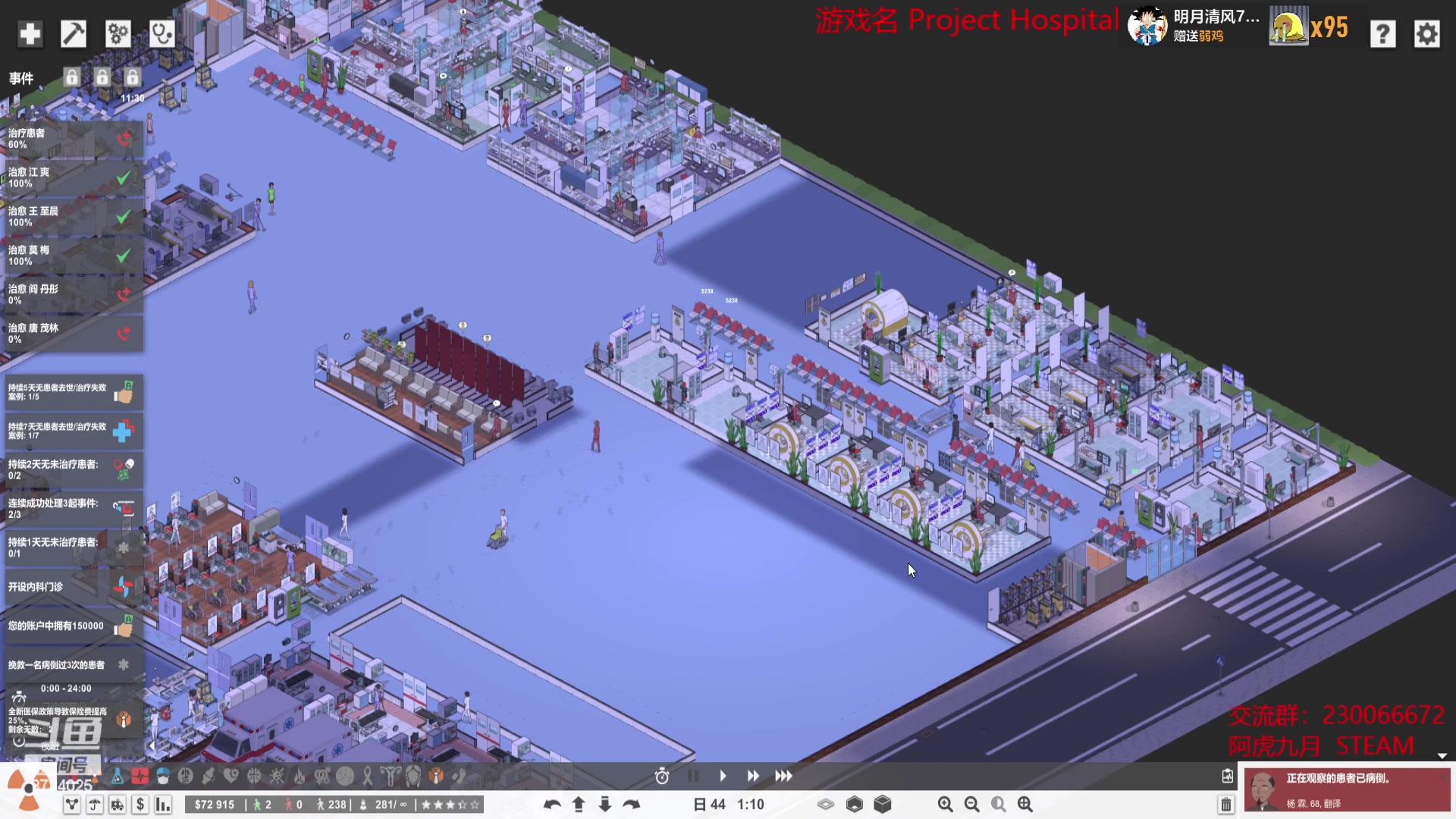Image resolution: width=1456 pixels, height=819 pixels.
Task: Select the awareness ribbon oncology icon
Action: coord(368,776)
